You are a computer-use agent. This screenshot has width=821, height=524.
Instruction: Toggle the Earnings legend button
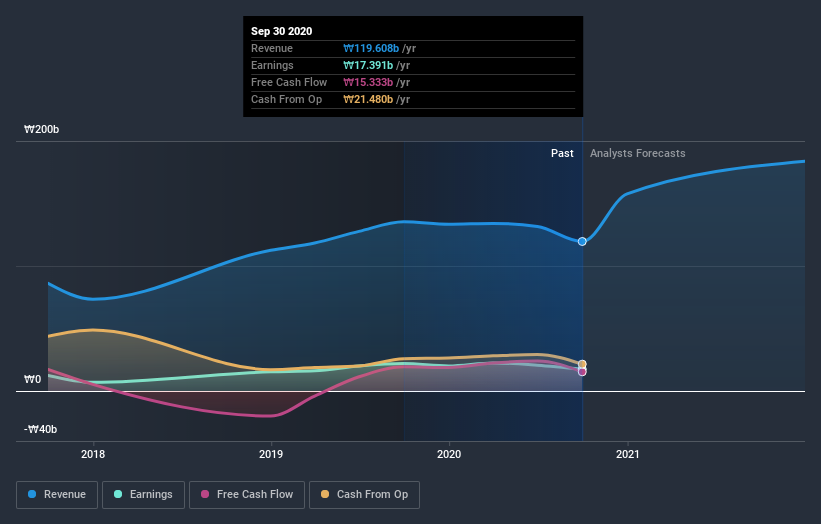pos(143,495)
